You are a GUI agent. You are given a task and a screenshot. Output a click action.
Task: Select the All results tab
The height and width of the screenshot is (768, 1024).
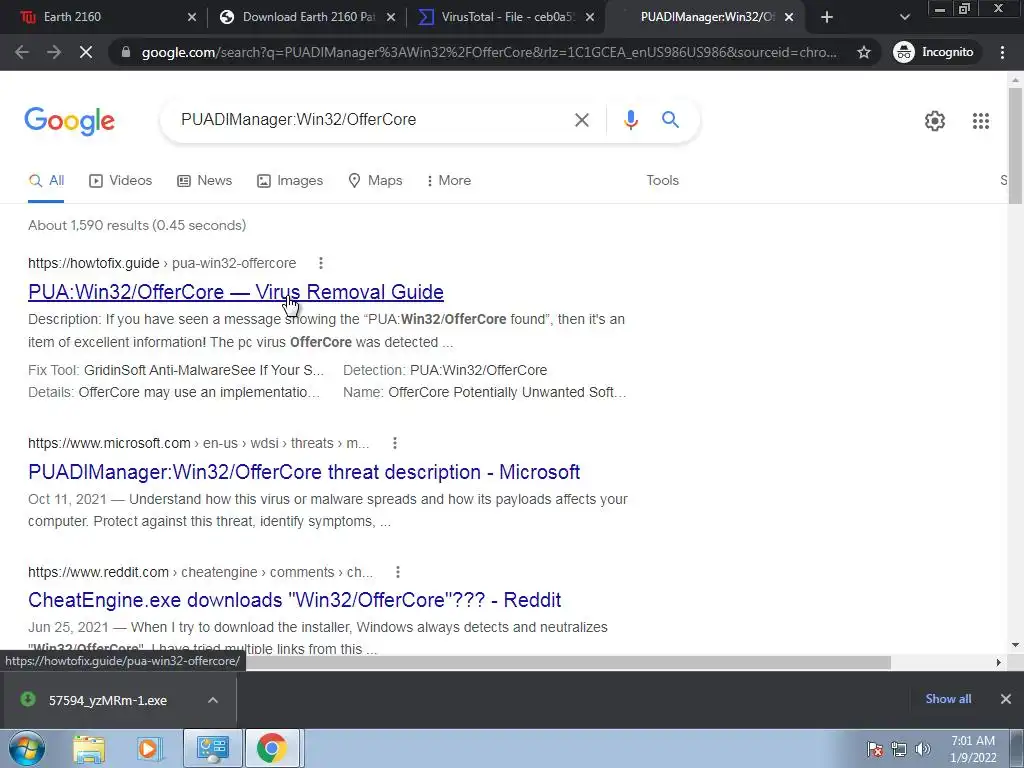click(x=46, y=181)
